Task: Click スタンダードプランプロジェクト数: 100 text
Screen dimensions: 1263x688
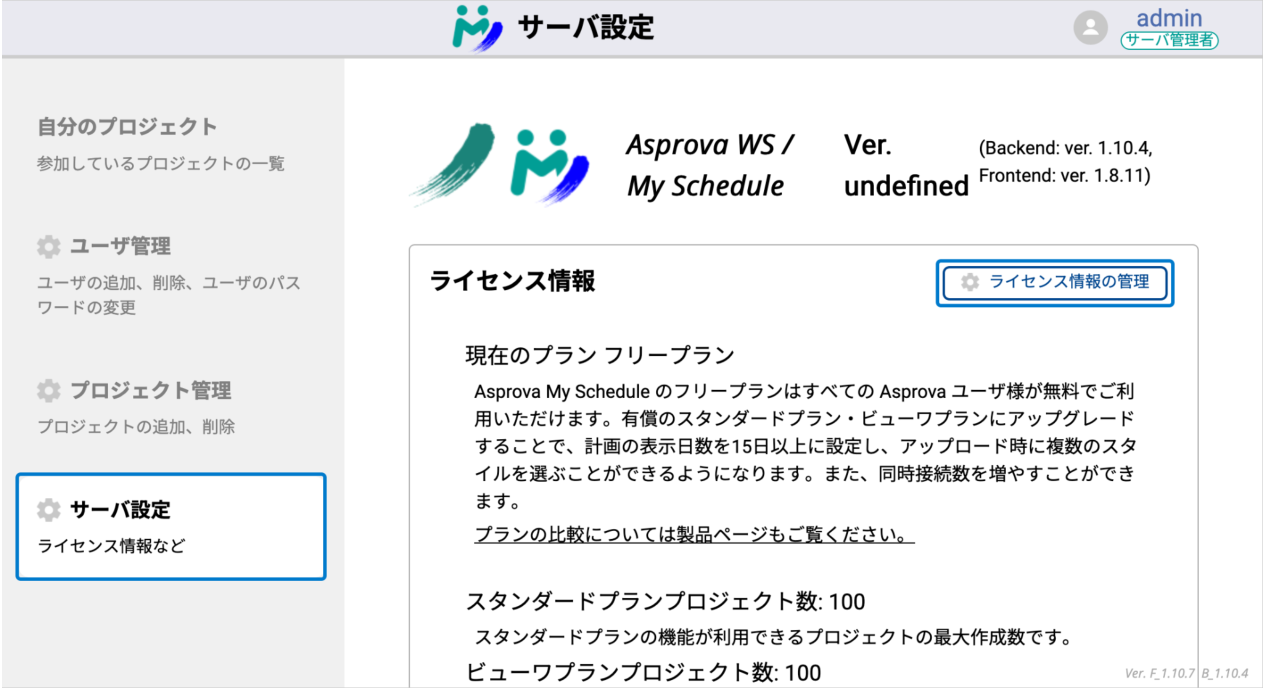Action: [x=666, y=602]
